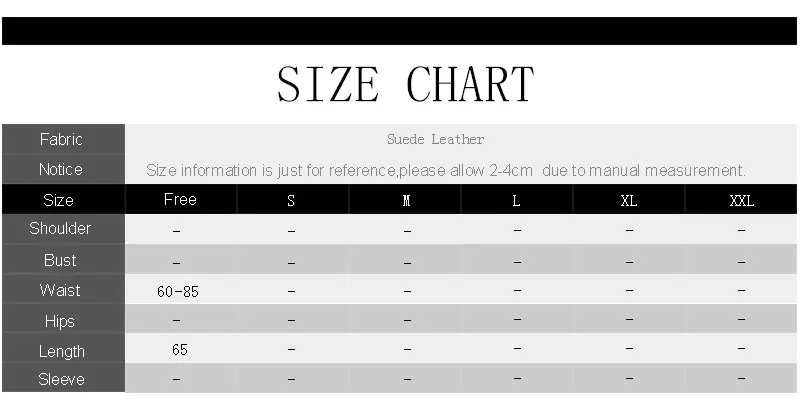Select the S size column header
The height and width of the screenshot is (400, 800).
coord(291,201)
